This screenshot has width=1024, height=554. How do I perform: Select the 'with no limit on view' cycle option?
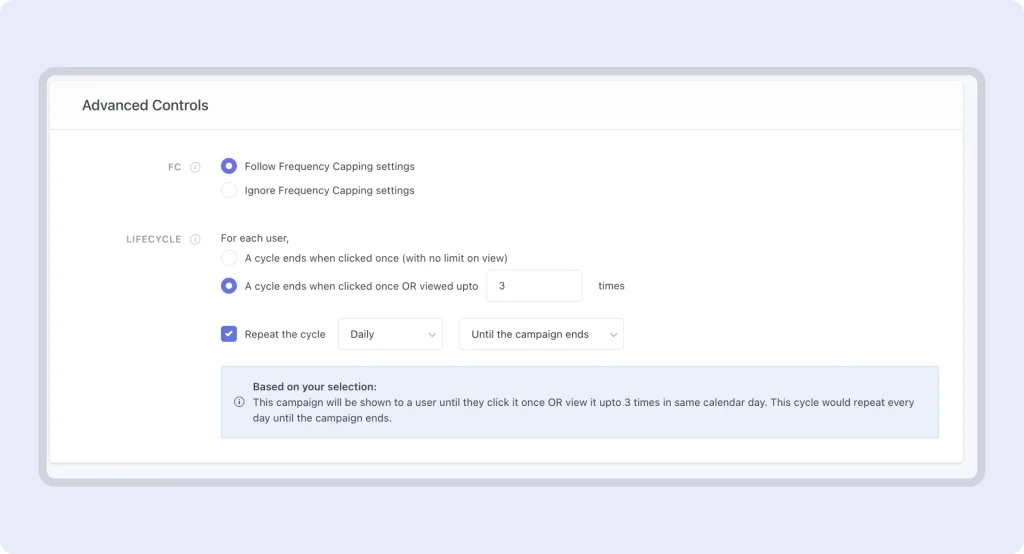229,258
